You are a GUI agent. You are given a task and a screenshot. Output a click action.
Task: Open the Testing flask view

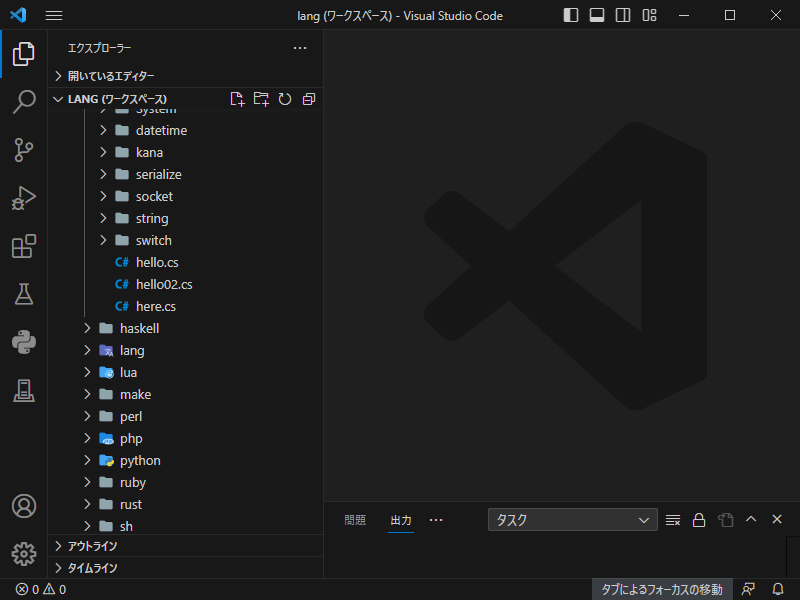23,294
